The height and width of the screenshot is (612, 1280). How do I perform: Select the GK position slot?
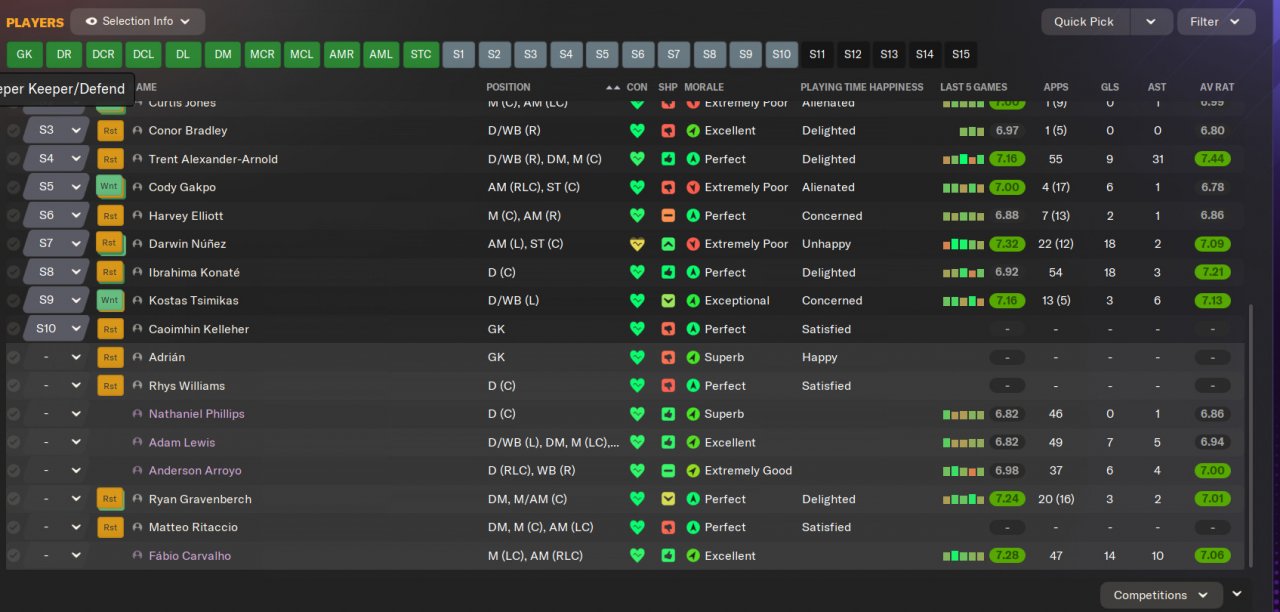(x=24, y=54)
